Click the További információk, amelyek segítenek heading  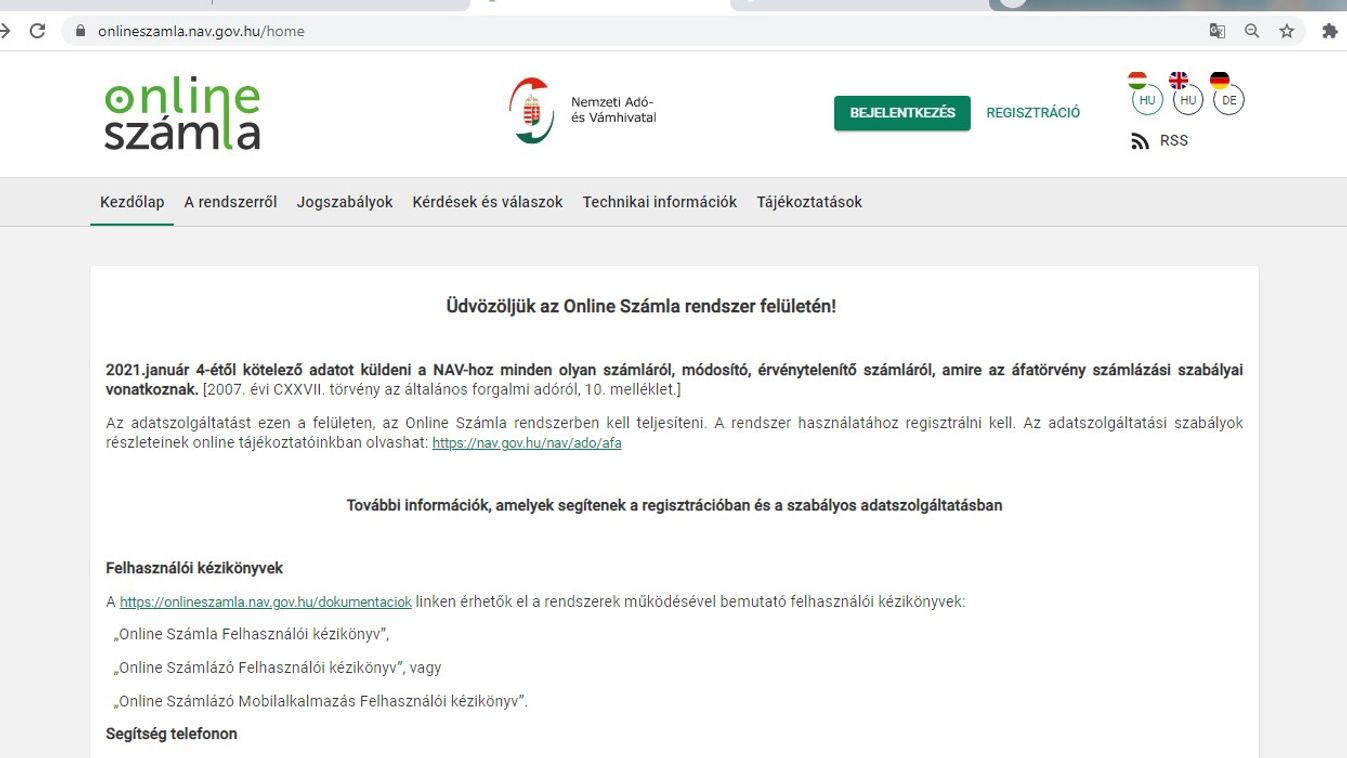(674, 505)
